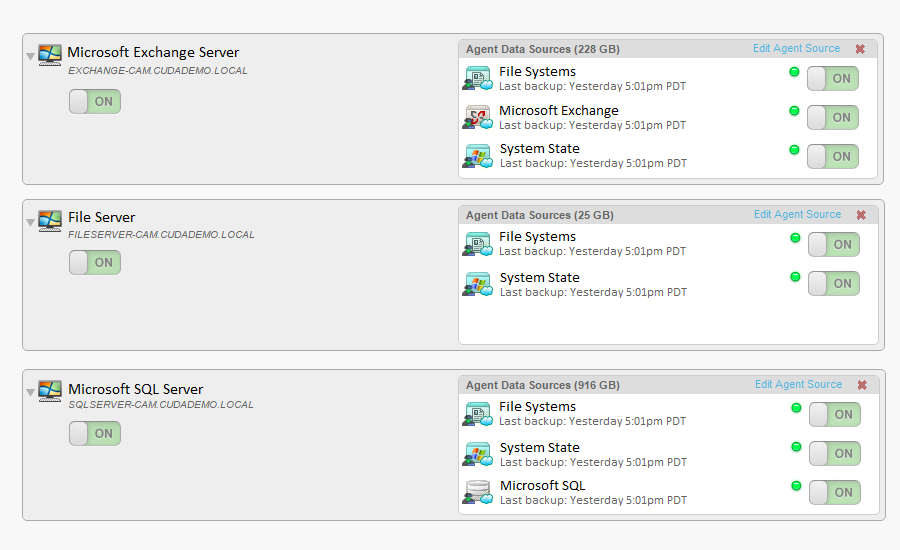Disable the Microsoft SQL data source switch
Screen dimensions: 900x550
(834, 492)
